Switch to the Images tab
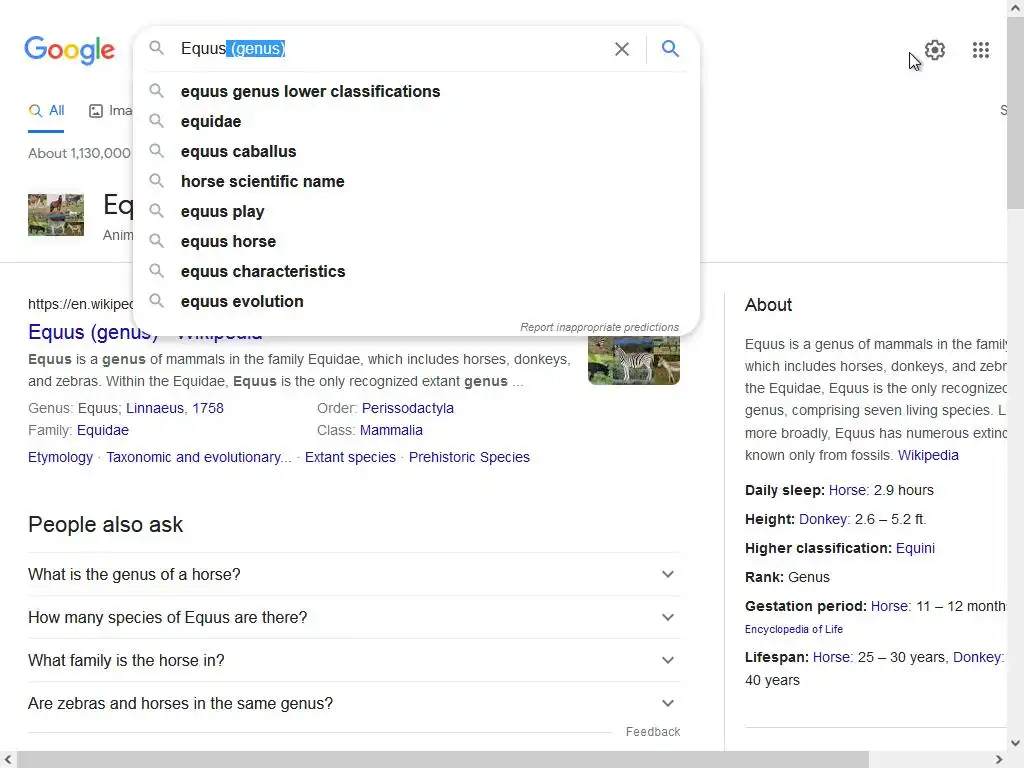Image resolution: width=1024 pixels, height=768 pixels. (x=110, y=111)
